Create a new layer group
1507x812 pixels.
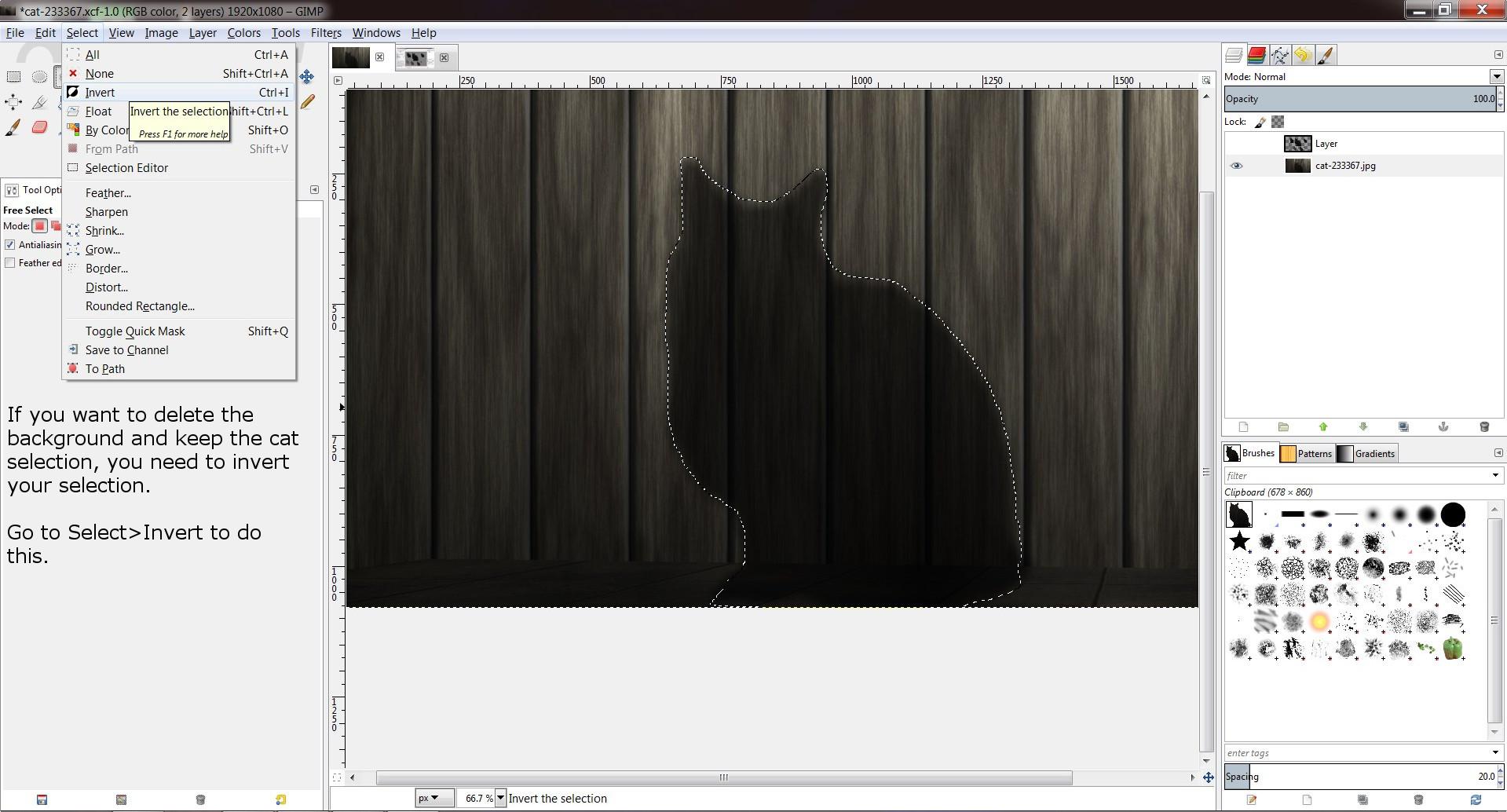[x=1283, y=427]
